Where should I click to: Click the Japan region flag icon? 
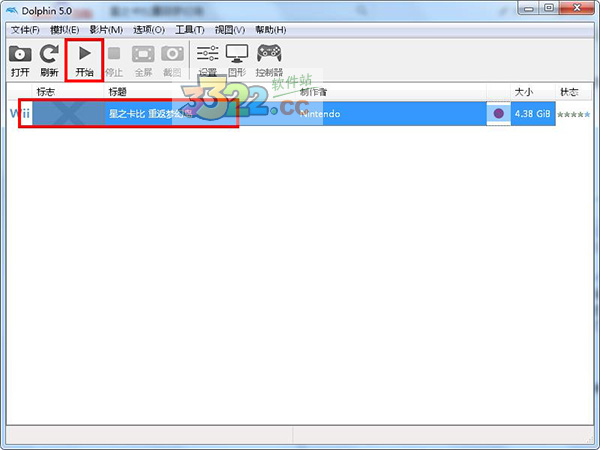(x=498, y=113)
